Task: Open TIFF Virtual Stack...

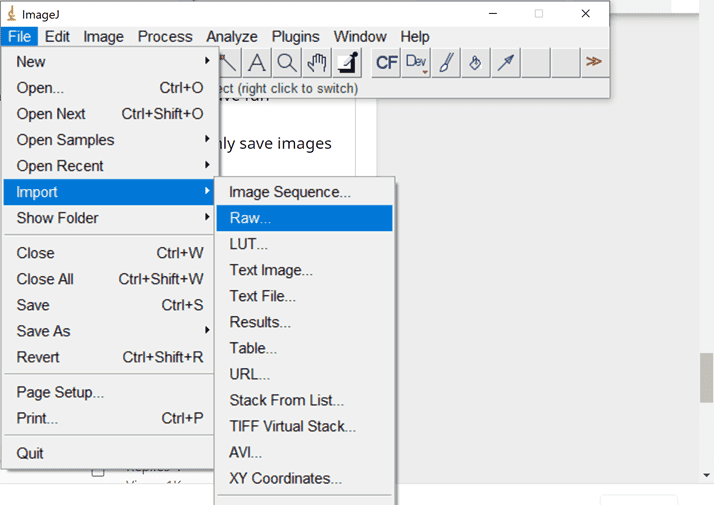Action: click(x=304, y=426)
